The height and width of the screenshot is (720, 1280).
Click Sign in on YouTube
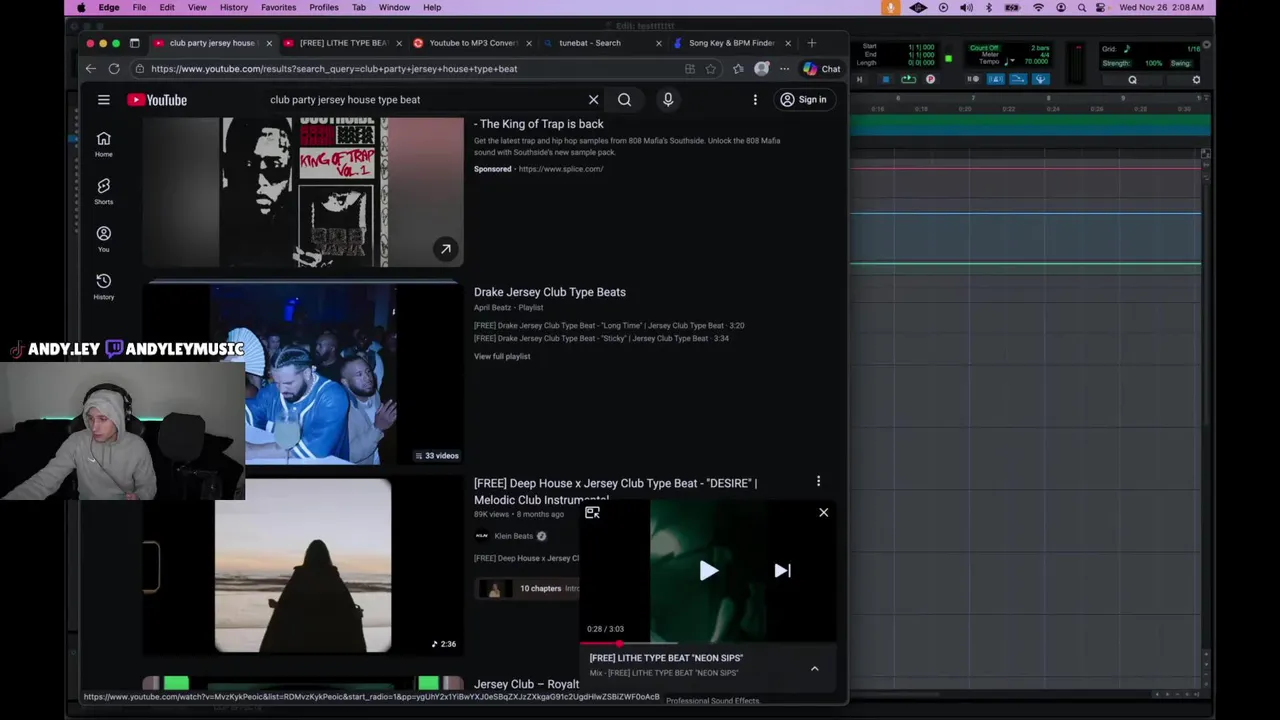pyautogui.click(x=804, y=100)
